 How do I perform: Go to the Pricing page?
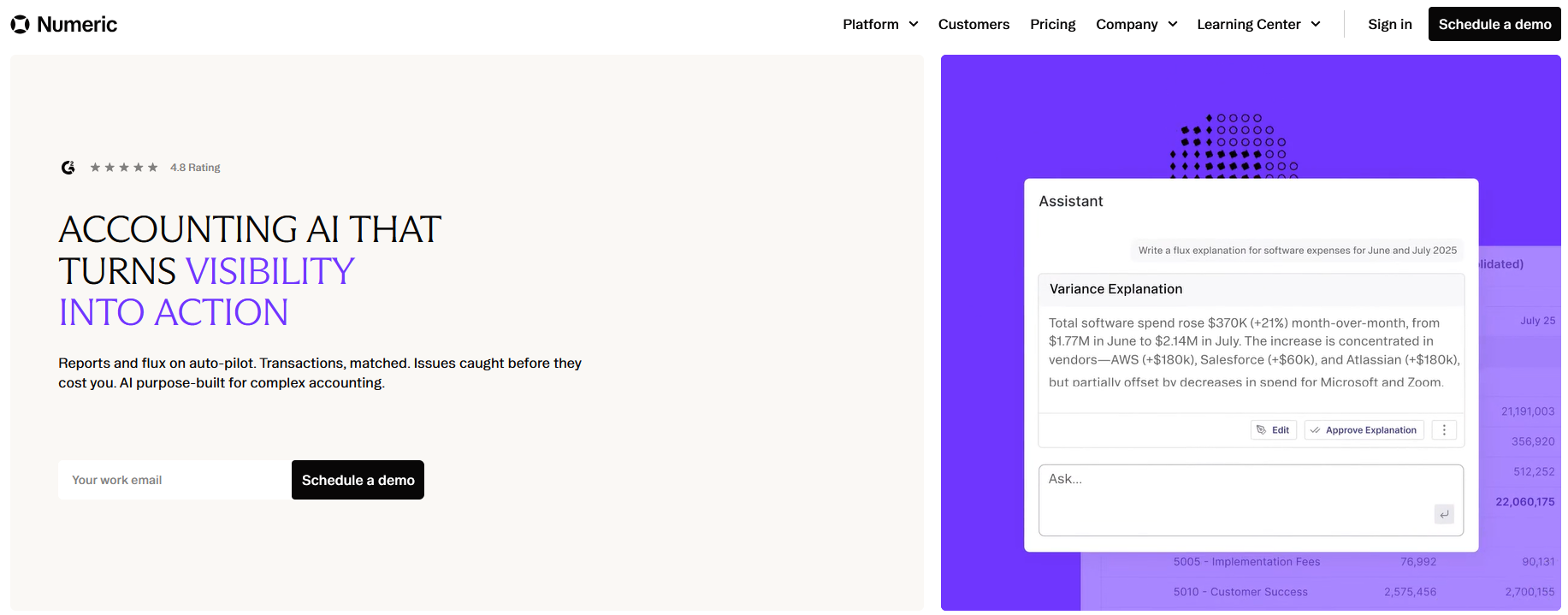tap(1052, 25)
